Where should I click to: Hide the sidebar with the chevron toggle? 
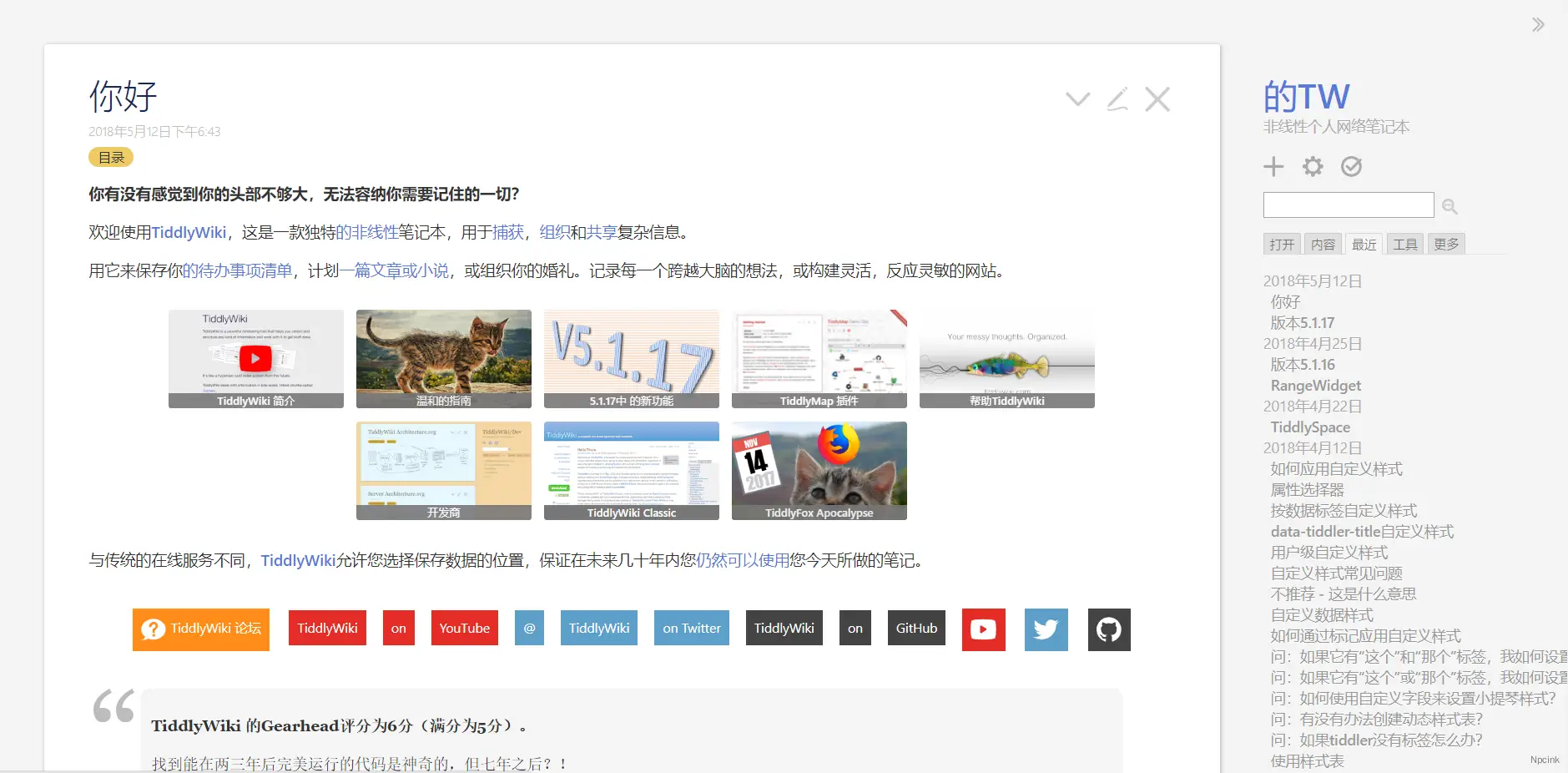1538,24
